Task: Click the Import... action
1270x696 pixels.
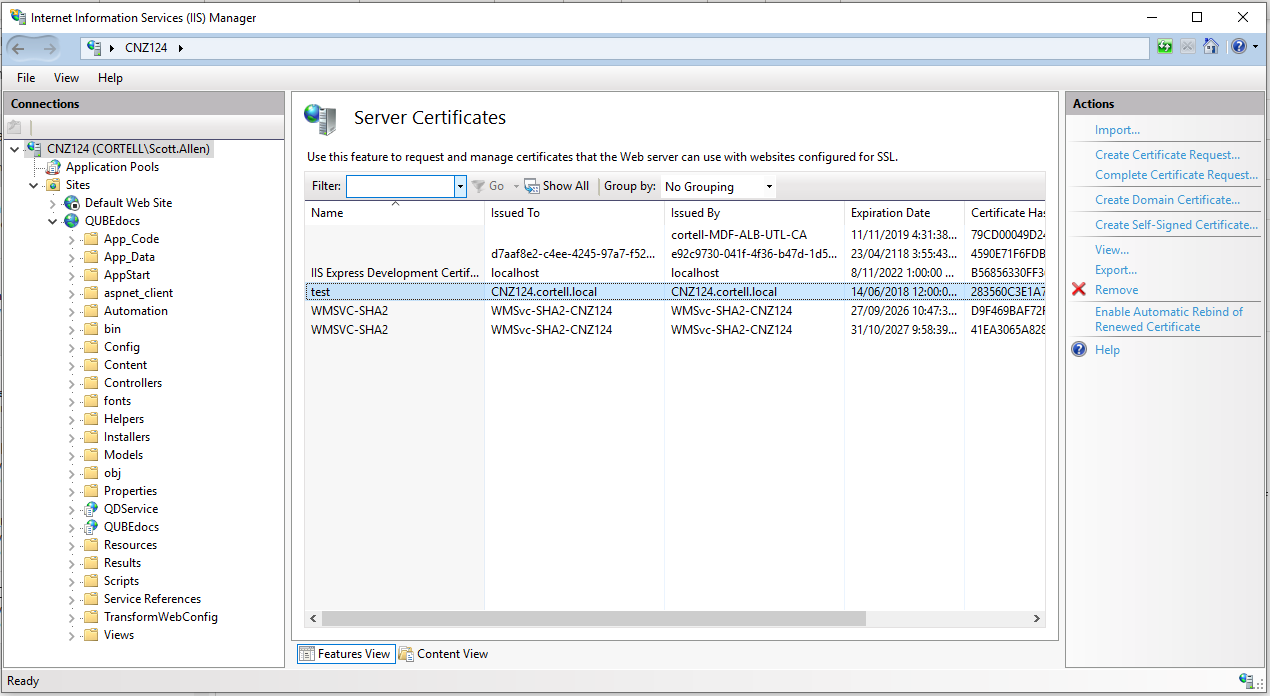Action: coord(1117,130)
